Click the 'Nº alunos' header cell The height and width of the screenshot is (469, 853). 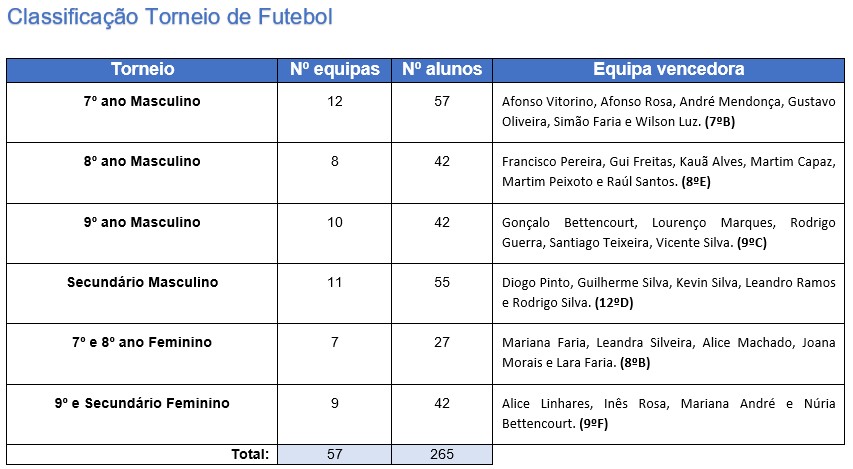tap(442, 70)
